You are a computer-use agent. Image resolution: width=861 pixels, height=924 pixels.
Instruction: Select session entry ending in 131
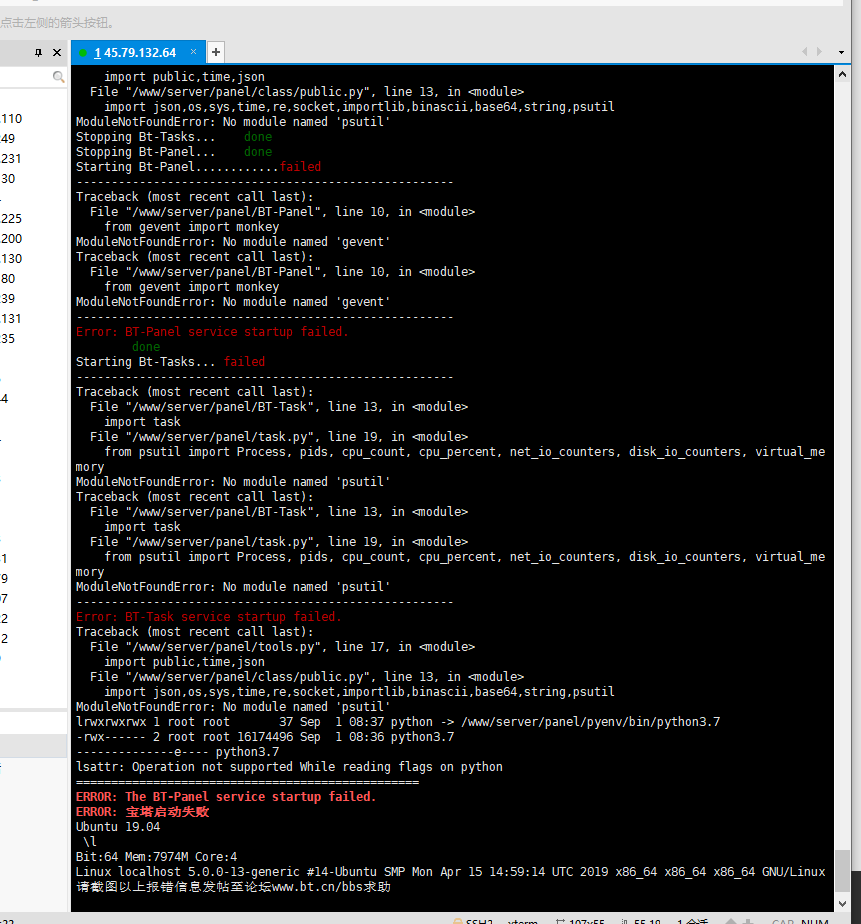[x=11, y=319]
